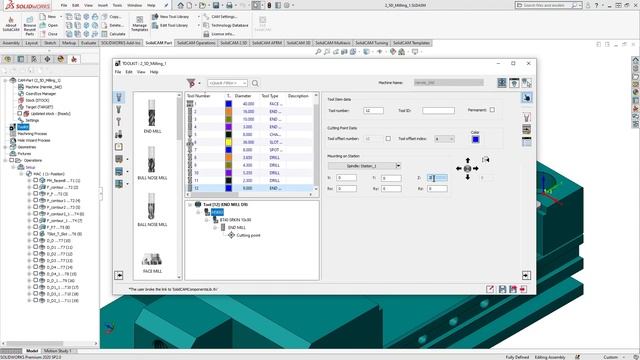Click the move right arrow icon
The height and width of the screenshot is (360, 640).
[476, 169]
